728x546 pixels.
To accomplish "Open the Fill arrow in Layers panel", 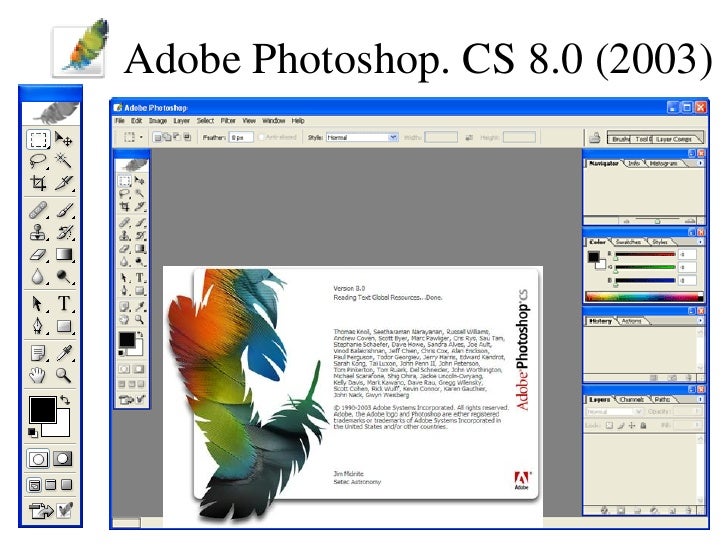I will 697,425.
